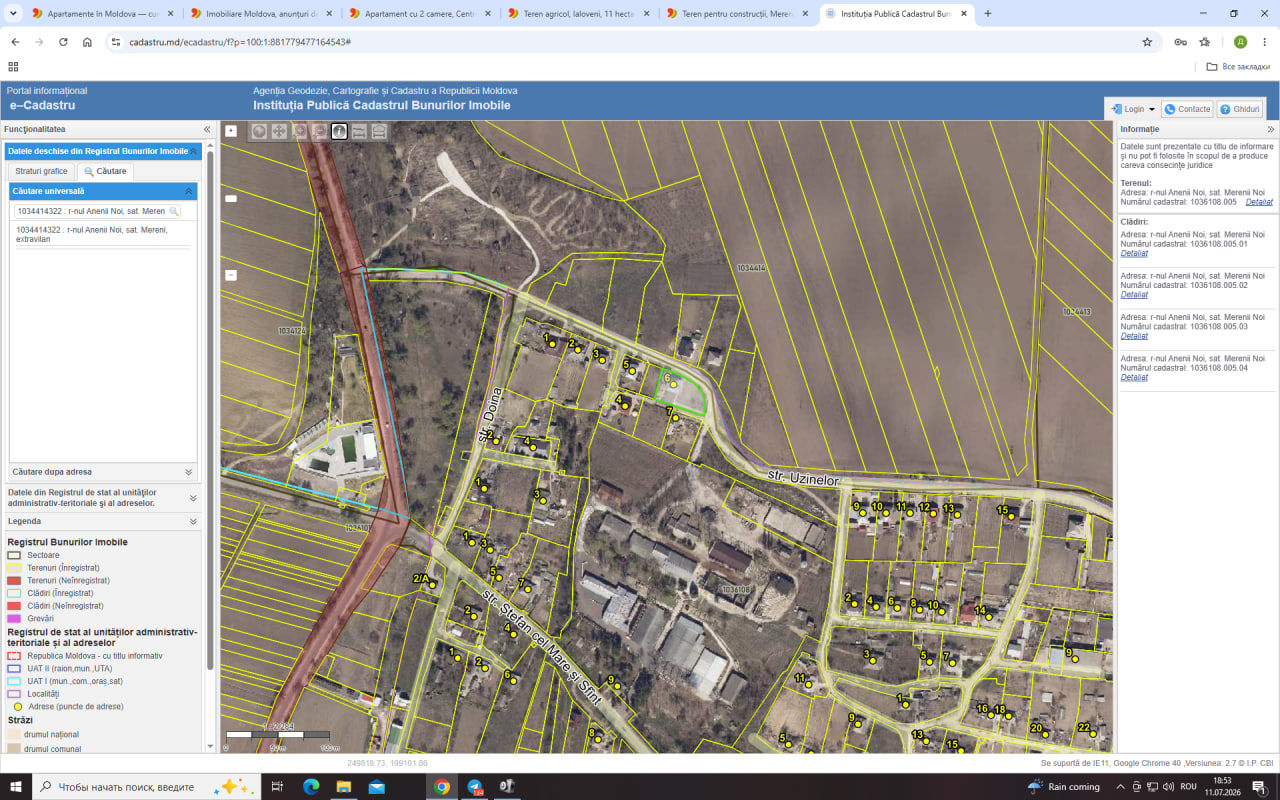This screenshot has height=800, width=1280.
Task: Select the pan map tool
Action: 279,131
